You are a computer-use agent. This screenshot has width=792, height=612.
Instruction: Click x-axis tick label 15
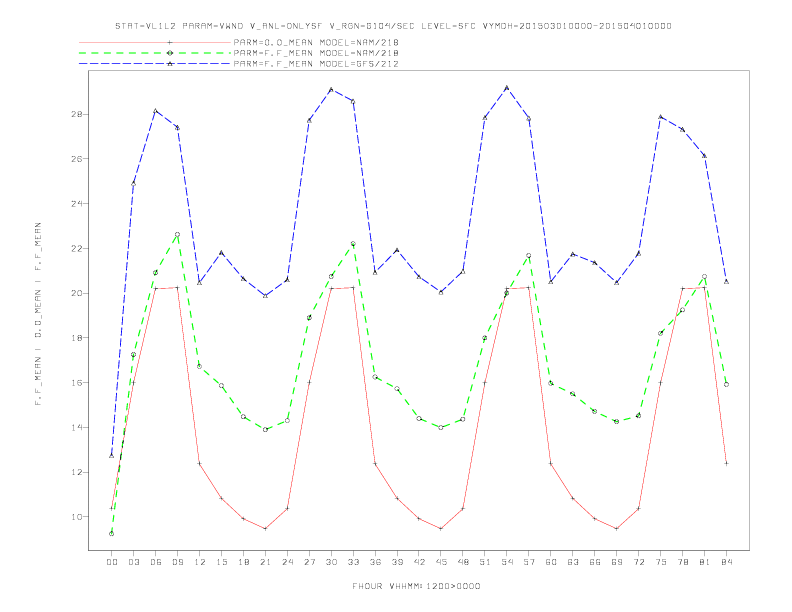click(x=221, y=562)
